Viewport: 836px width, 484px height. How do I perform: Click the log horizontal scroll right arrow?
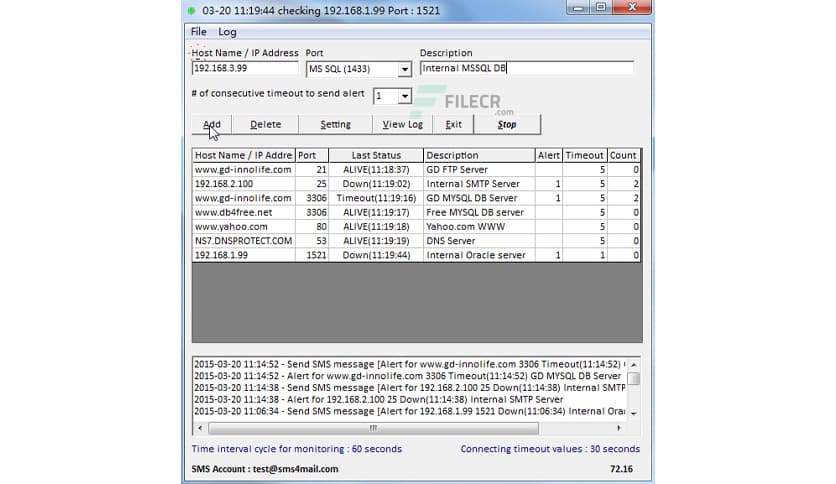(x=618, y=428)
